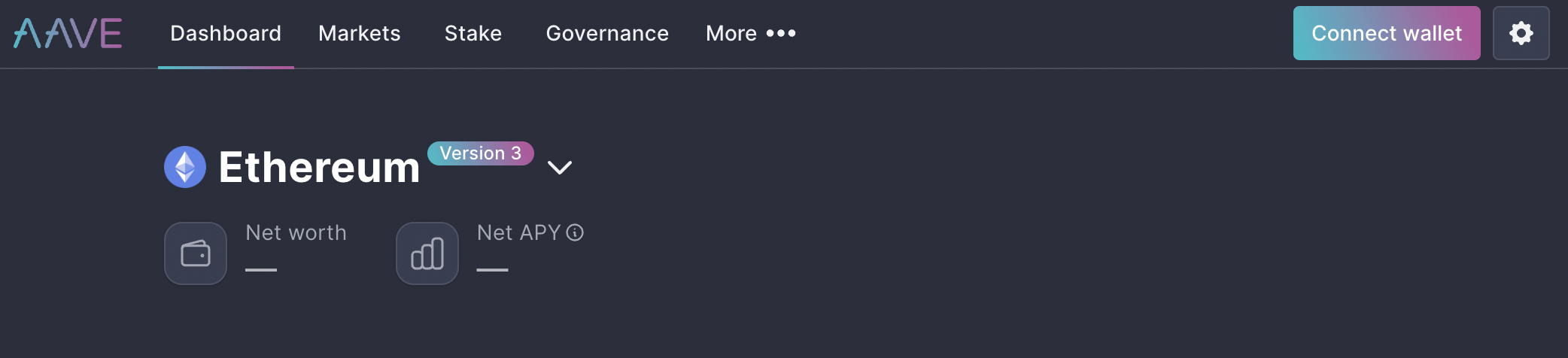Open the Stake page

point(473,33)
